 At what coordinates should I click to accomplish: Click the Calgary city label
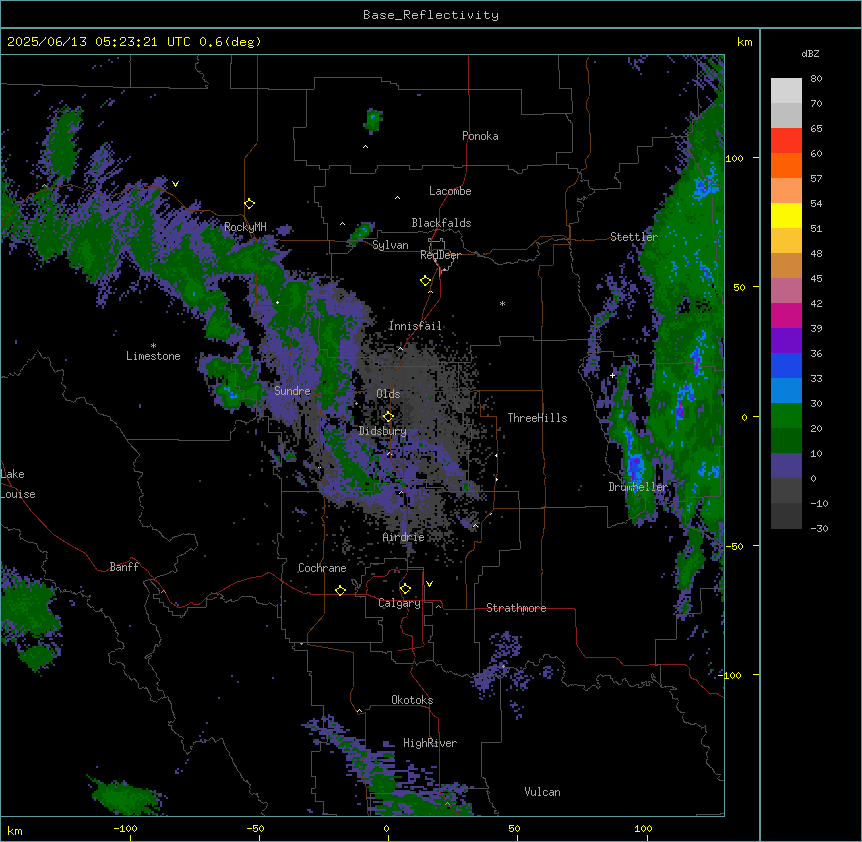click(400, 603)
